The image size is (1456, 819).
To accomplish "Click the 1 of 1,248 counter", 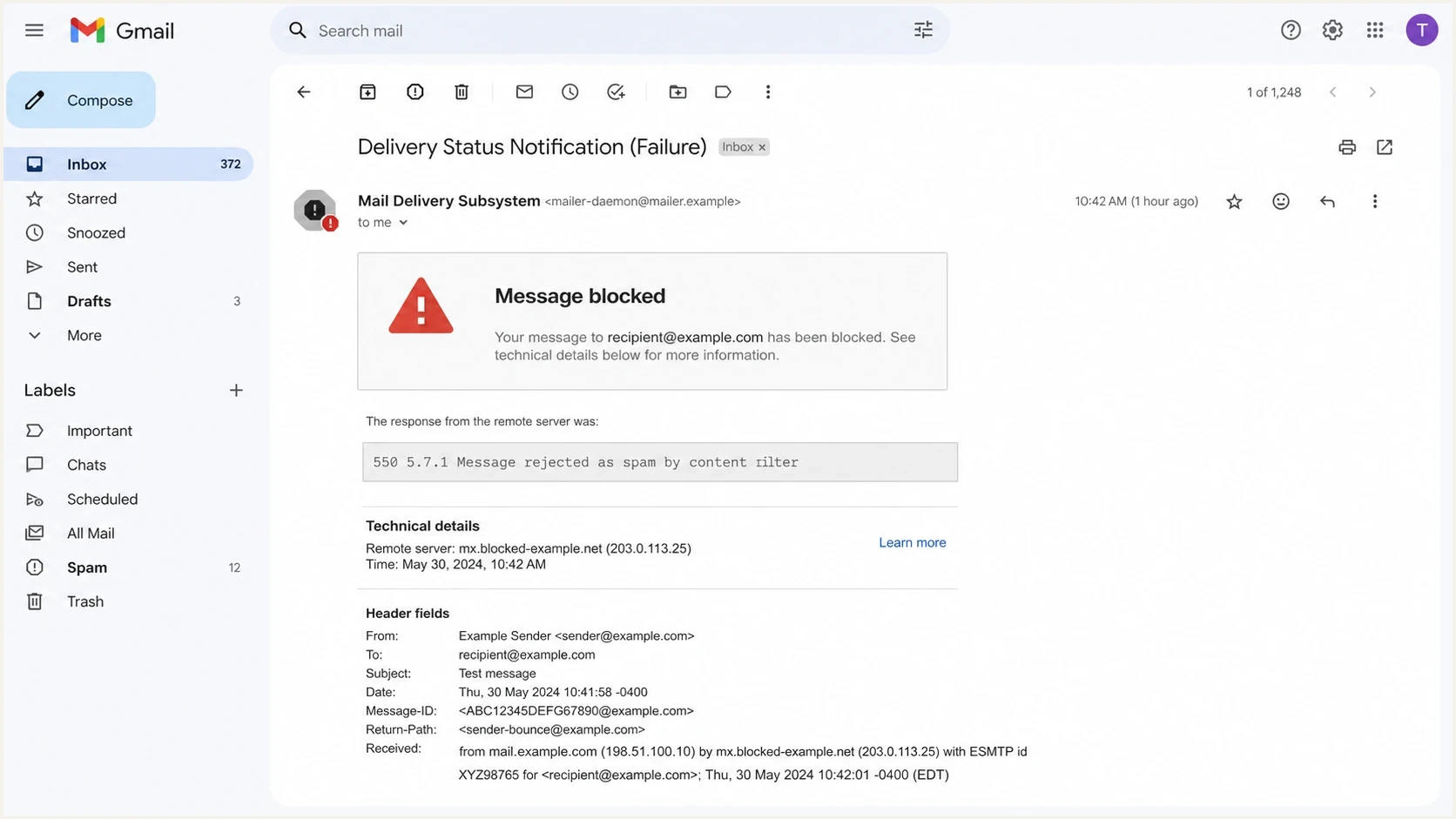I will pyautogui.click(x=1274, y=92).
